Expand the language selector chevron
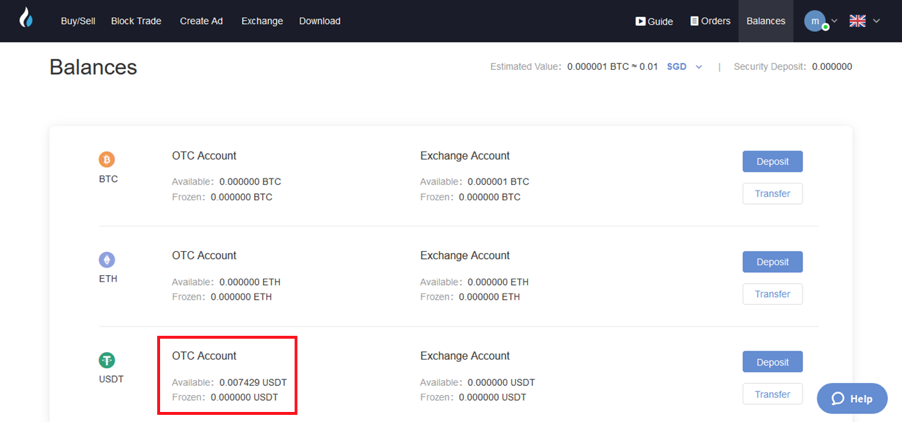The height and width of the screenshot is (422, 902). pyautogui.click(x=877, y=21)
